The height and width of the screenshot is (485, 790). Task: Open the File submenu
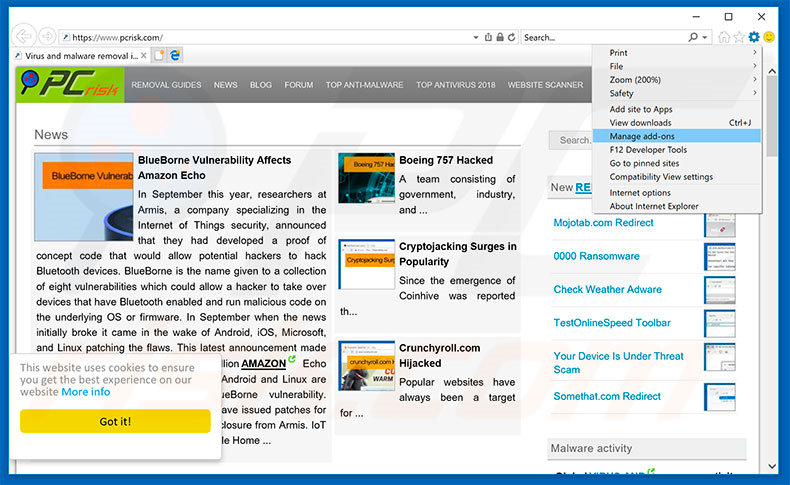click(677, 66)
